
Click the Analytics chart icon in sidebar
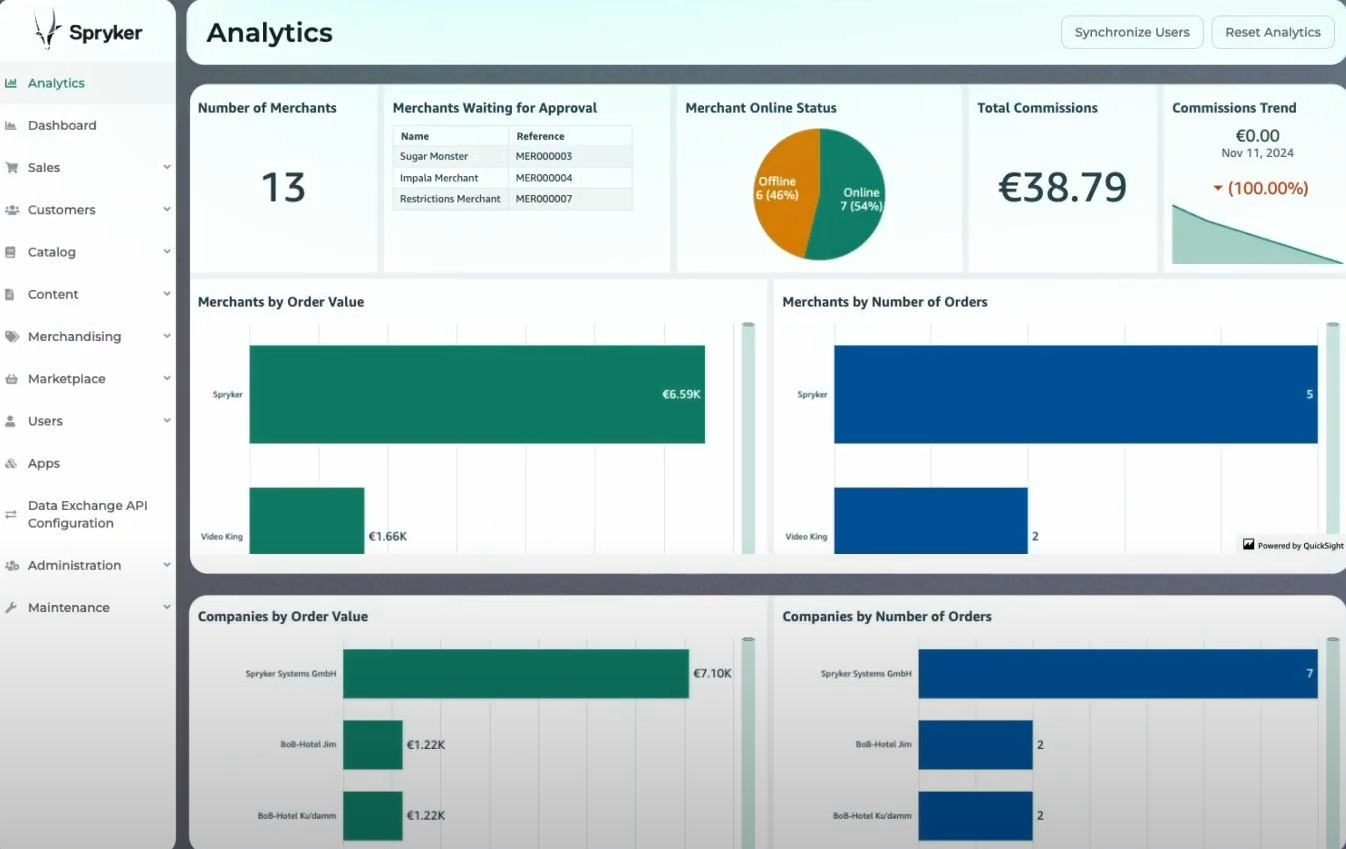click(x=11, y=83)
